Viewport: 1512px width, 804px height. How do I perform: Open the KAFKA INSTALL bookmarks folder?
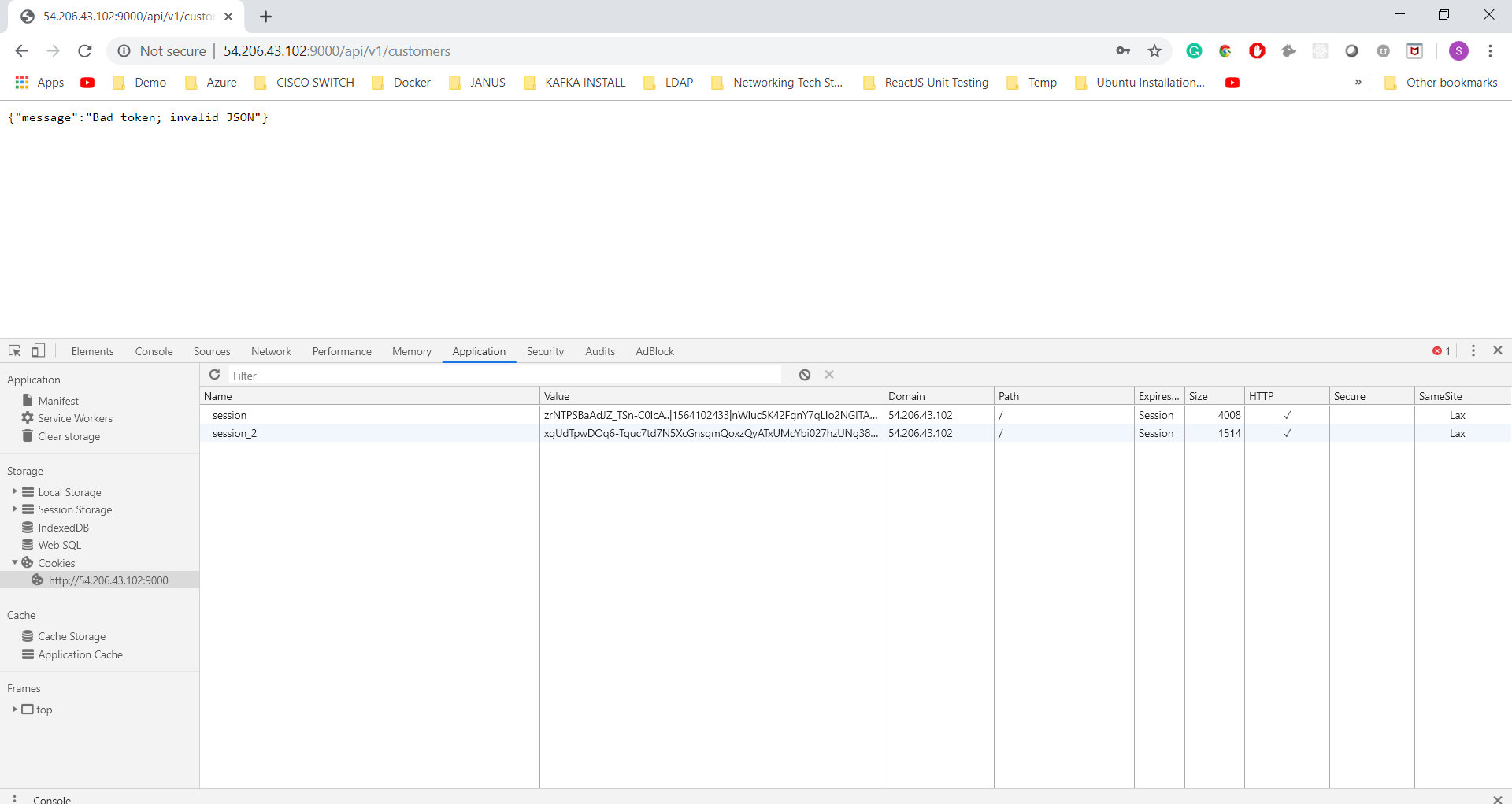[x=575, y=83]
